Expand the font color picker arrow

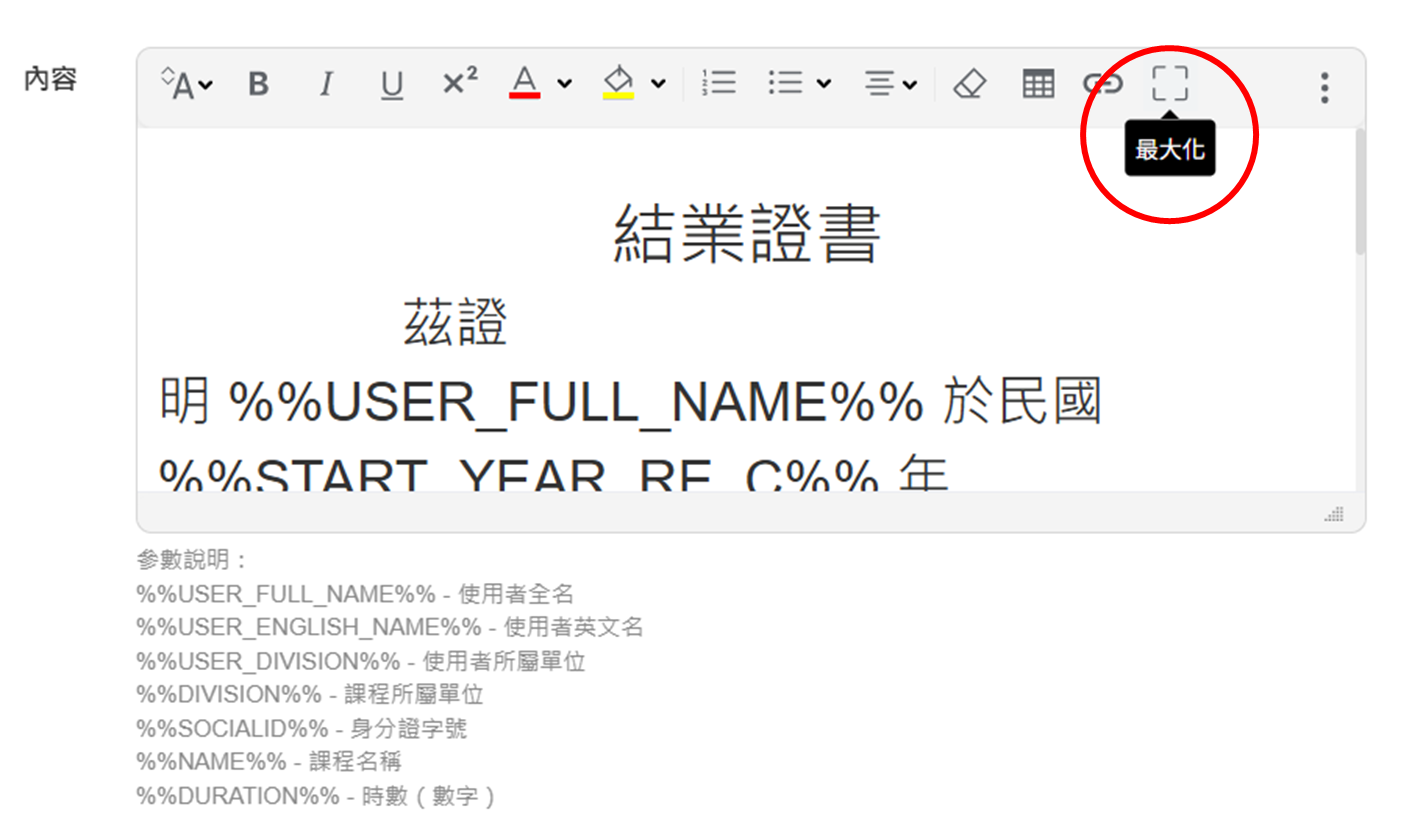click(x=565, y=84)
